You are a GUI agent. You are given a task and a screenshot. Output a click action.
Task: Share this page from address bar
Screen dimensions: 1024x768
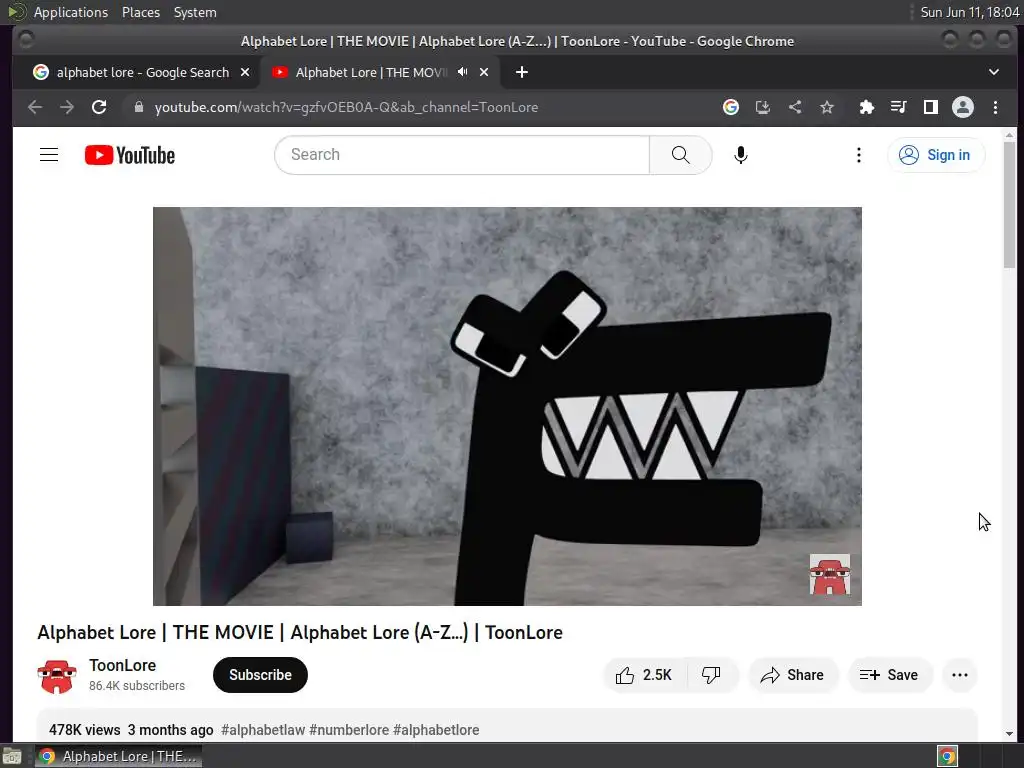(x=795, y=107)
